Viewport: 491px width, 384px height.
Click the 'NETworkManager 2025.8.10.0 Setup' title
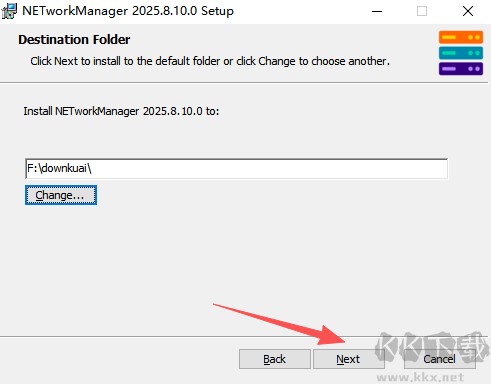coord(128,11)
